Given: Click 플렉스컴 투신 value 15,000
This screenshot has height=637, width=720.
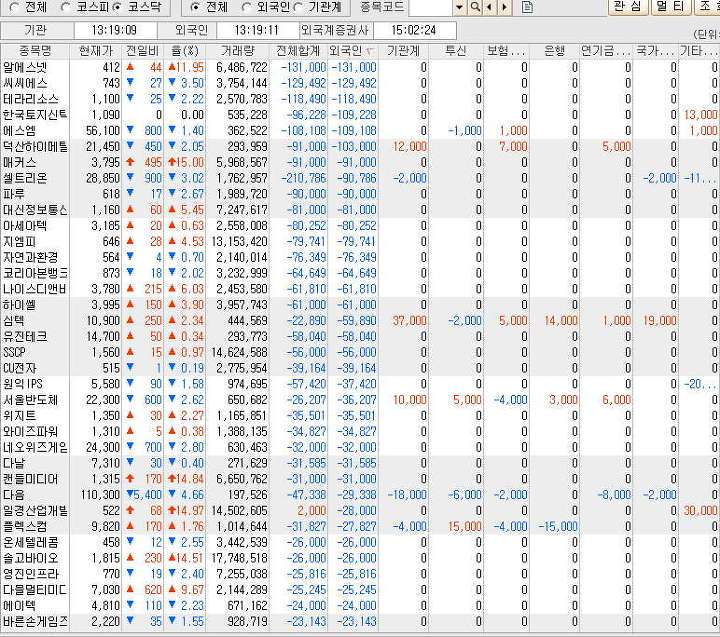Looking at the screenshot, I should pyautogui.click(x=465, y=527).
